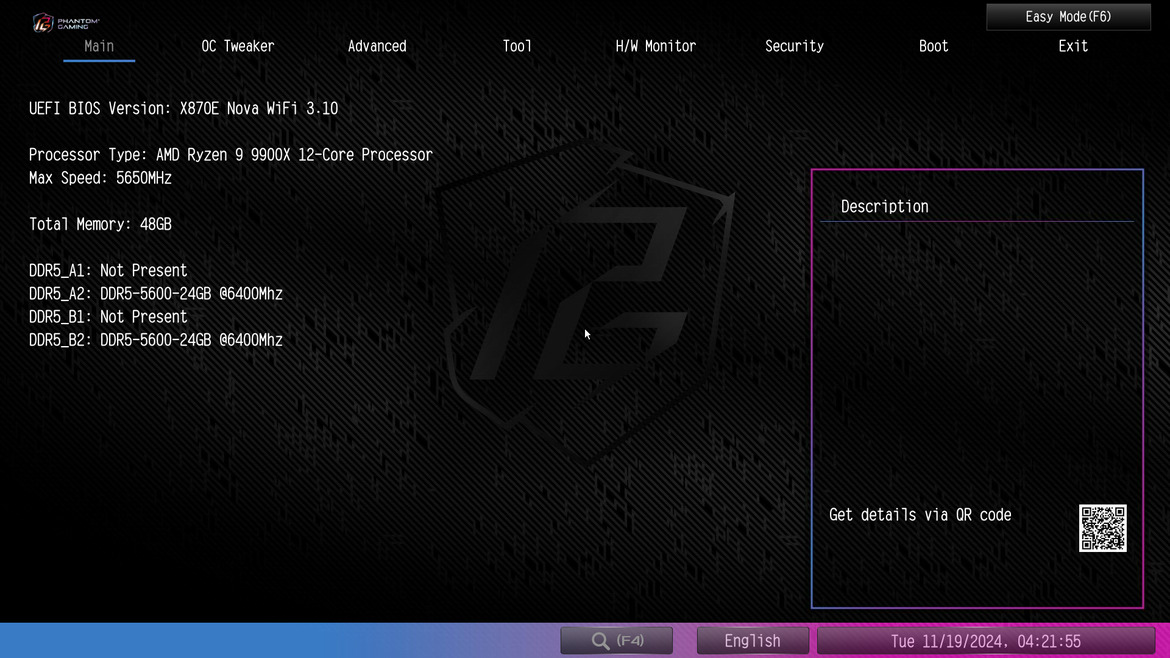1170x658 pixels.
Task: Select the Max Speed: 5650MHz line
Action: (x=100, y=178)
